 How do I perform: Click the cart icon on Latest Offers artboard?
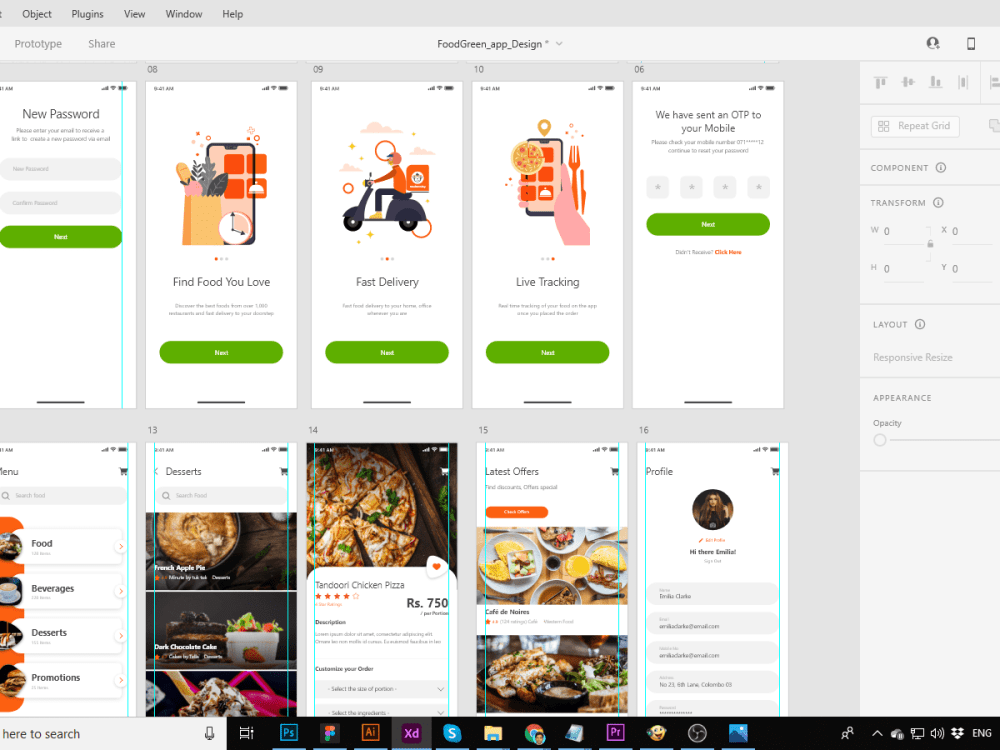click(x=614, y=471)
